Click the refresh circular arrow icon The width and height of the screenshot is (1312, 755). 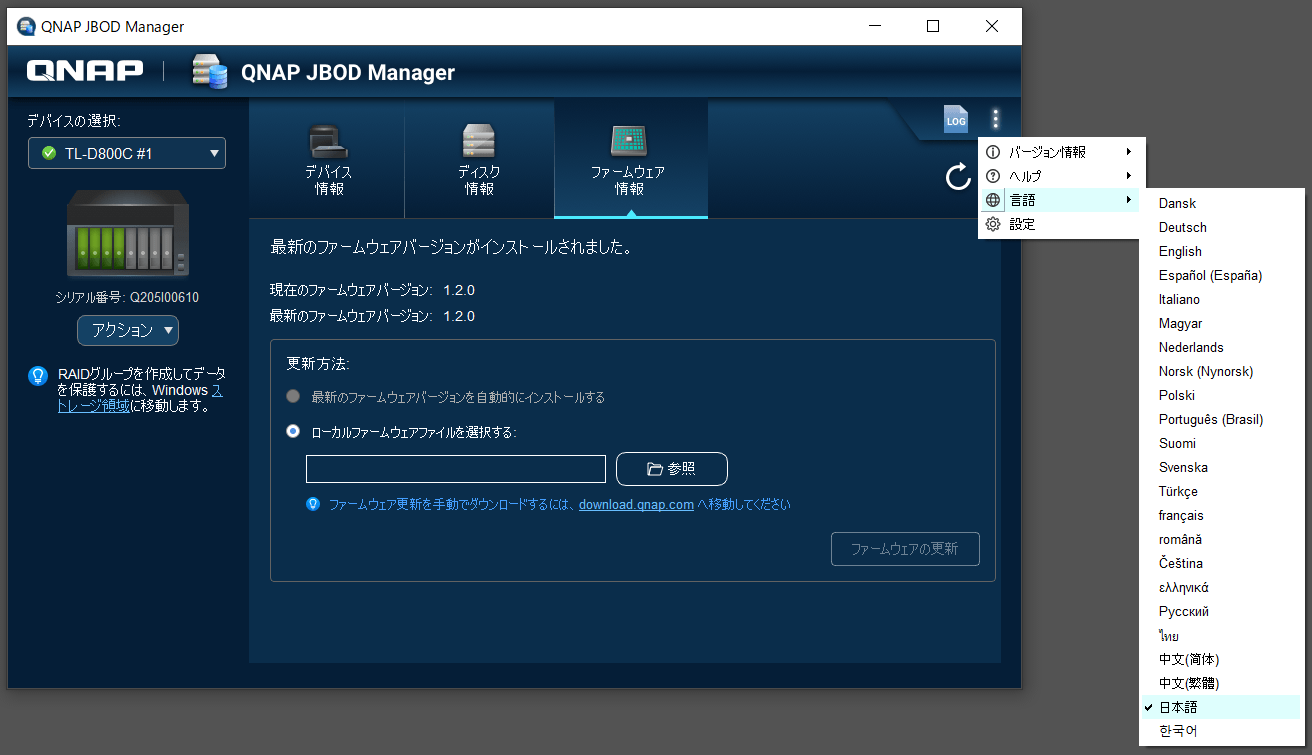[x=958, y=177]
